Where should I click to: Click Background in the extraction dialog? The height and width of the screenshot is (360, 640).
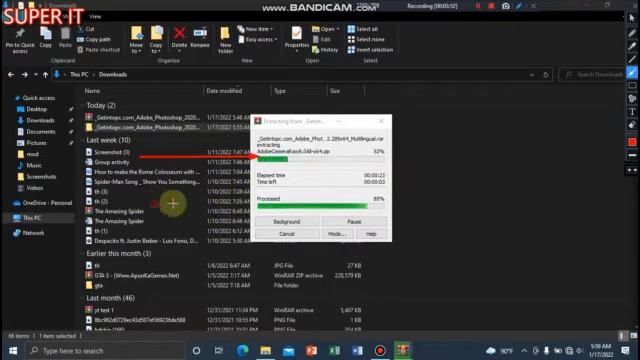coord(287,222)
